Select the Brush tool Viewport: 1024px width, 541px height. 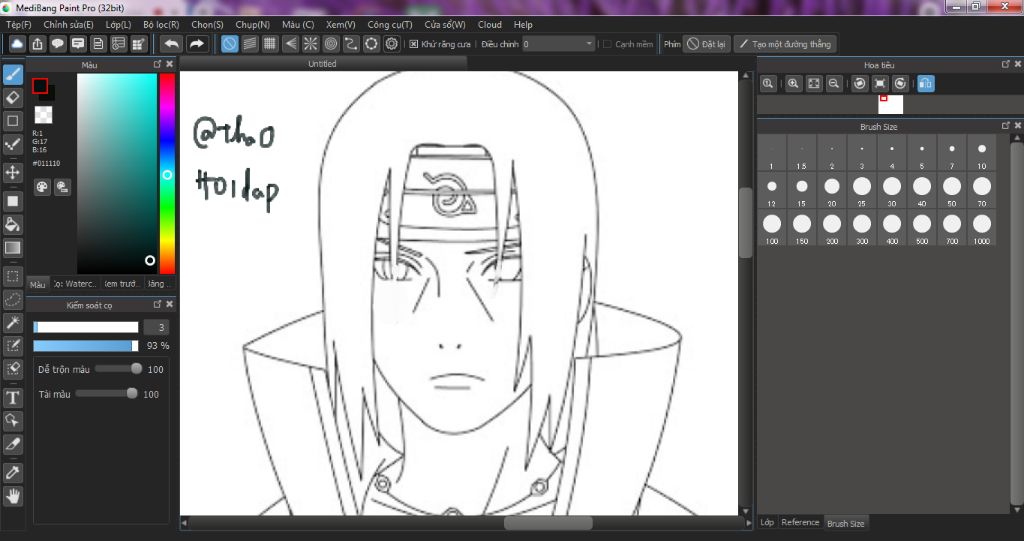[12, 74]
